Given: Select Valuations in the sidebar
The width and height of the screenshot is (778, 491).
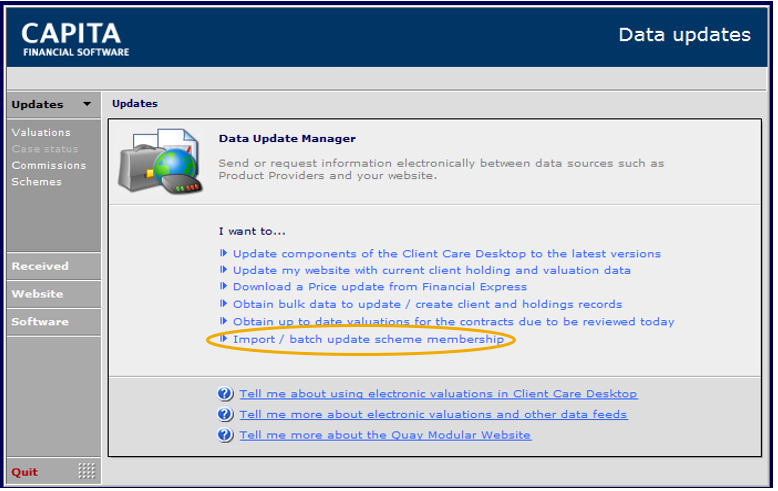Looking at the screenshot, I should (41, 132).
